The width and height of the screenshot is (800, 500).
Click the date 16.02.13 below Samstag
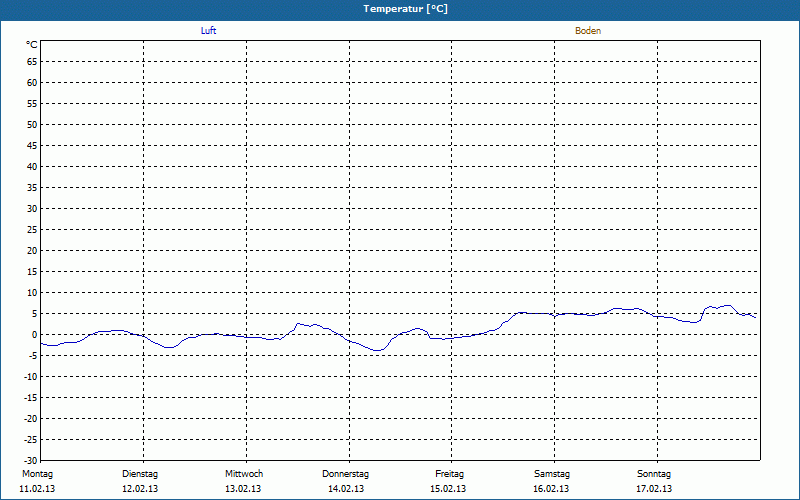(552, 489)
